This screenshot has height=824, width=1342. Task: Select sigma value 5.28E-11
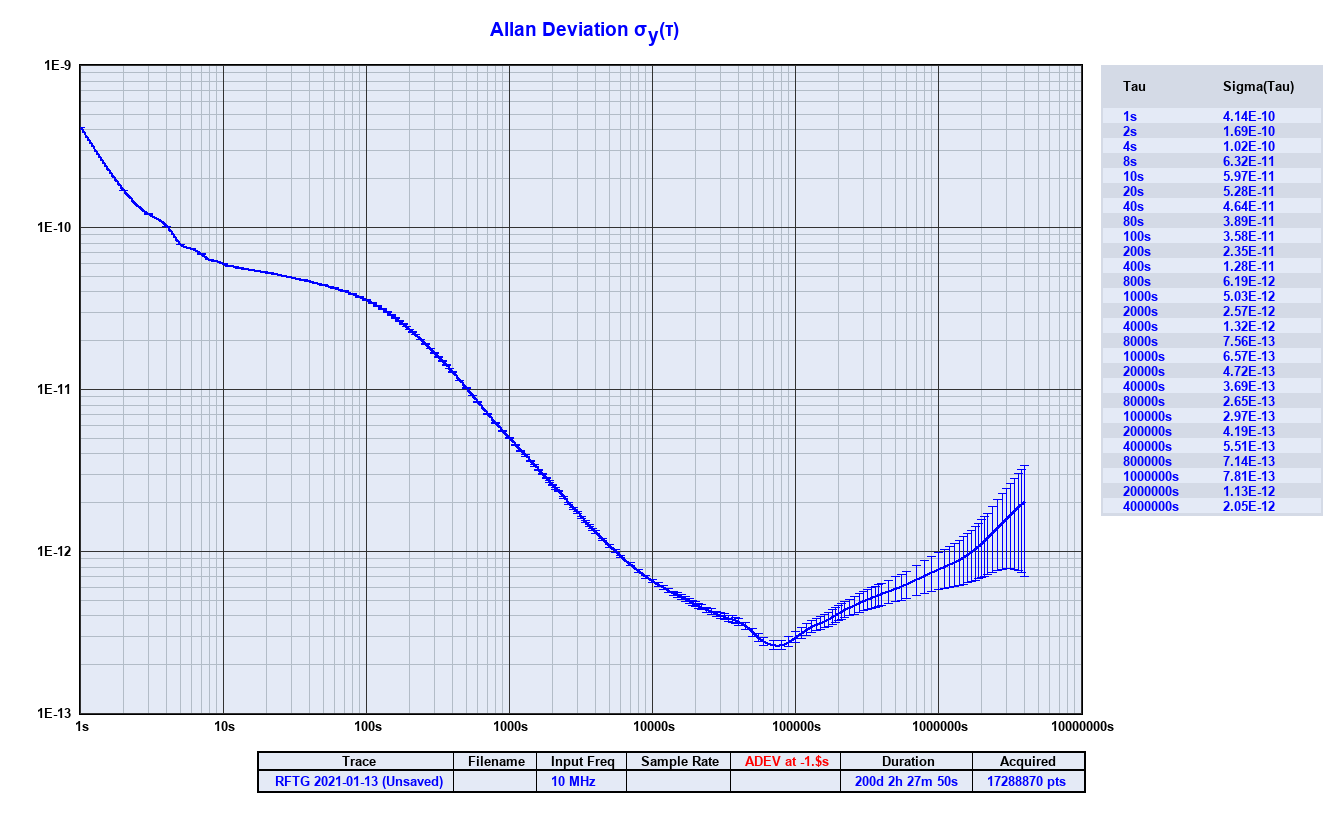(x=1249, y=192)
